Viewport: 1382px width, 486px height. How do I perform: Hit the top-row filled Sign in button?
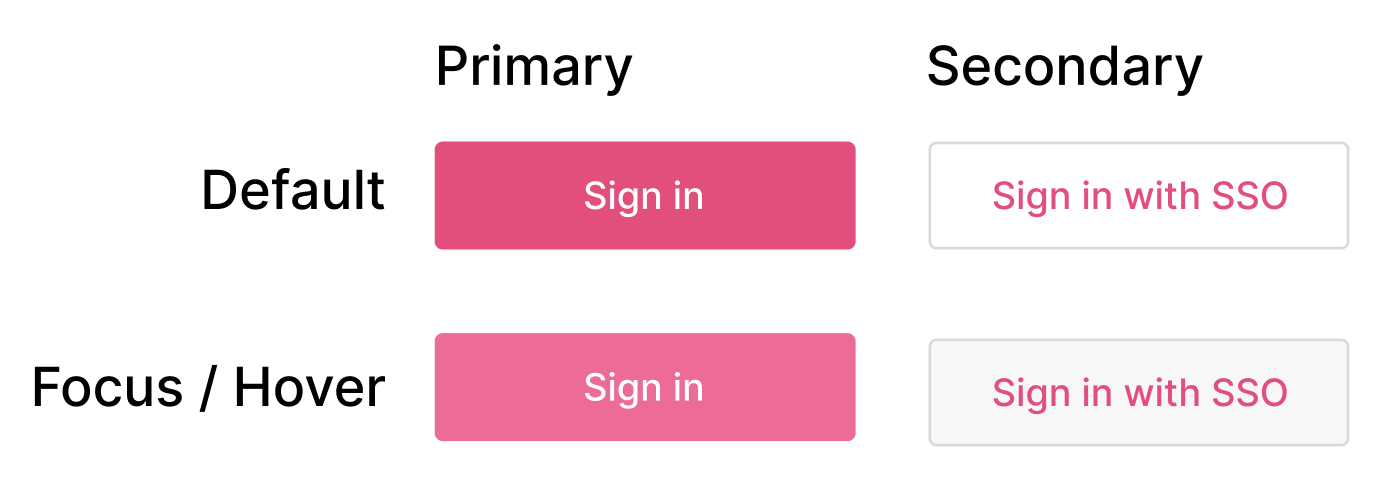click(644, 195)
